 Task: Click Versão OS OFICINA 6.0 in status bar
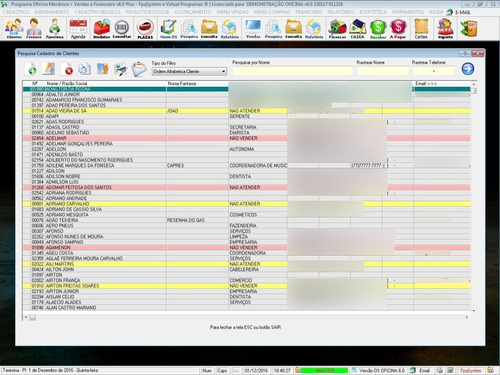pos(379,370)
